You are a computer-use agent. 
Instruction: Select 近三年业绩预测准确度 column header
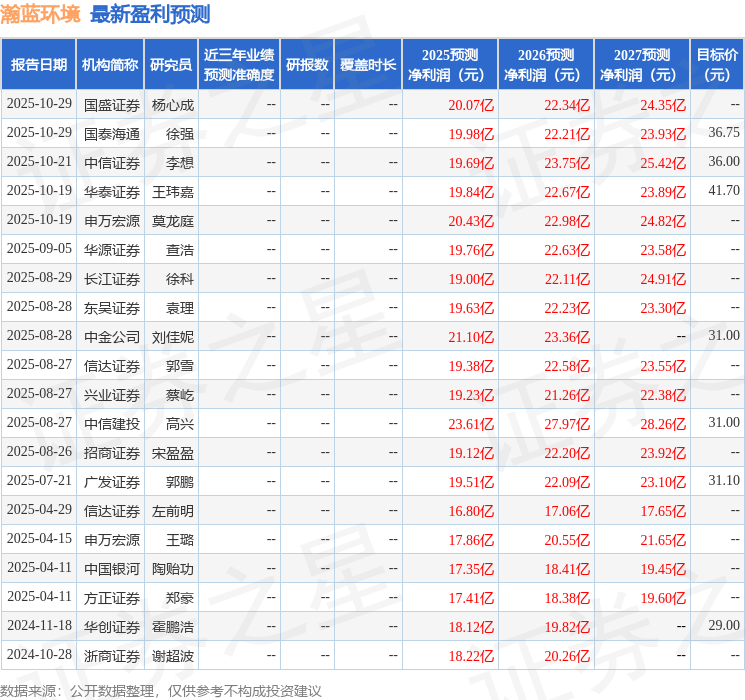pyautogui.click(x=238, y=65)
